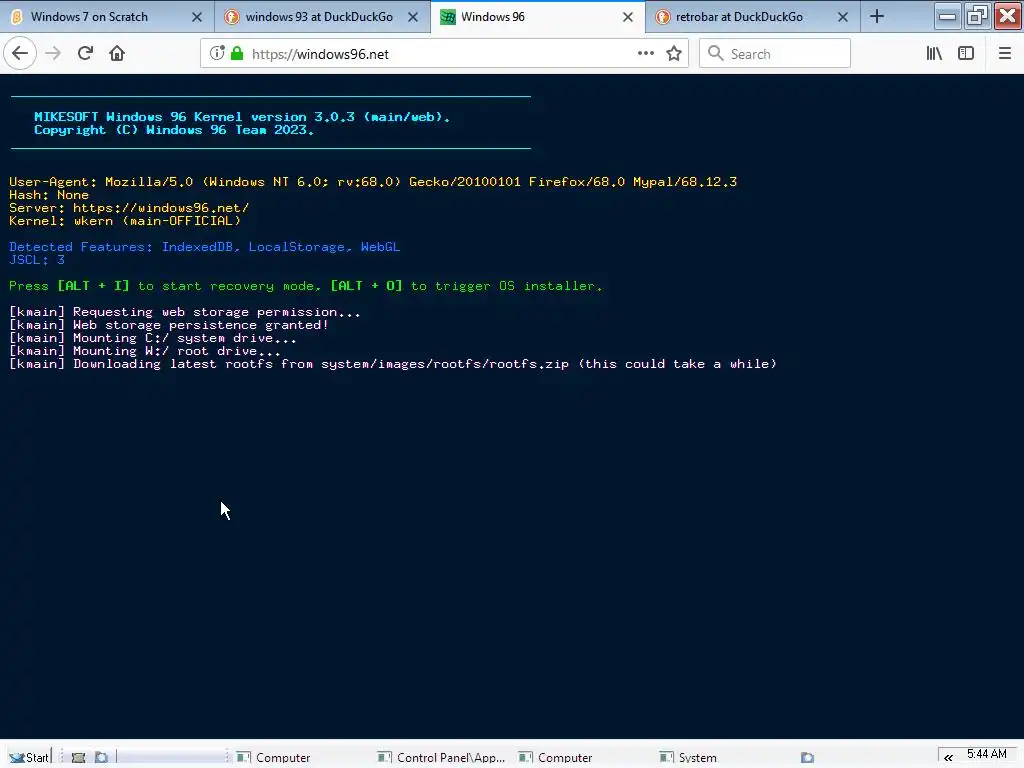
Task: Click the Hash: None line
Action: click(x=49, y=195)
